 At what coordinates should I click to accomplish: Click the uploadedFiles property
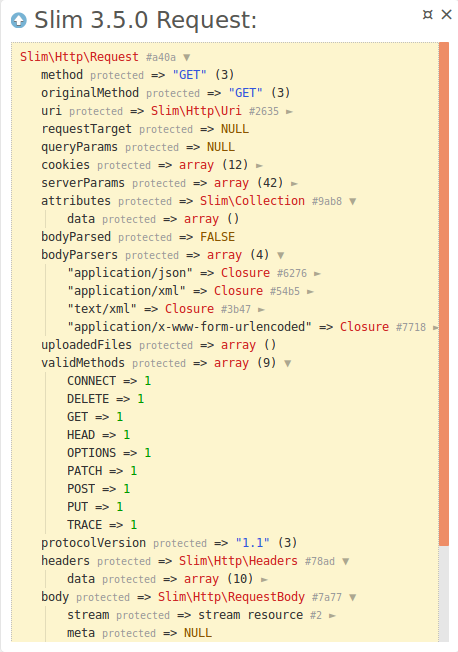pyautogui.click(x=86, y=345)
